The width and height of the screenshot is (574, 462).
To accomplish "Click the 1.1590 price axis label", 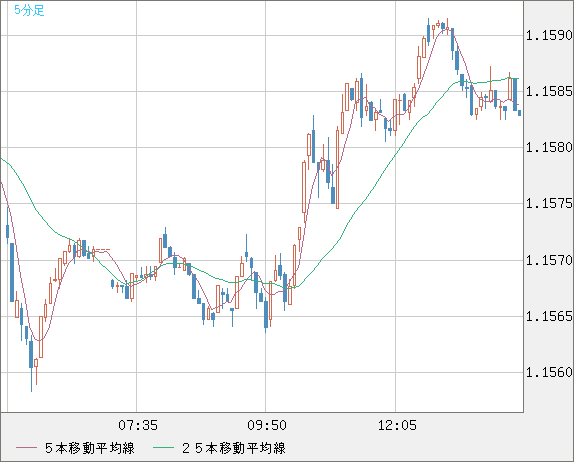I will coord(549,36).
